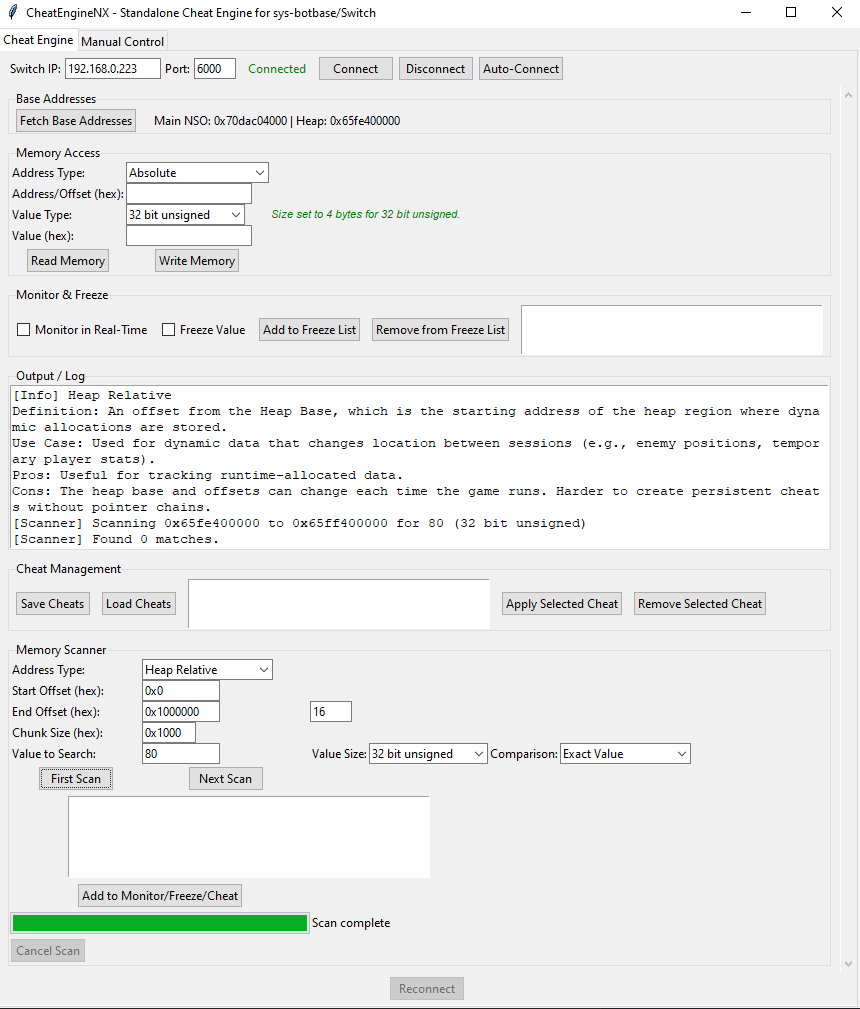
Task: Click the Disconnect button
Action: (435, 69)
